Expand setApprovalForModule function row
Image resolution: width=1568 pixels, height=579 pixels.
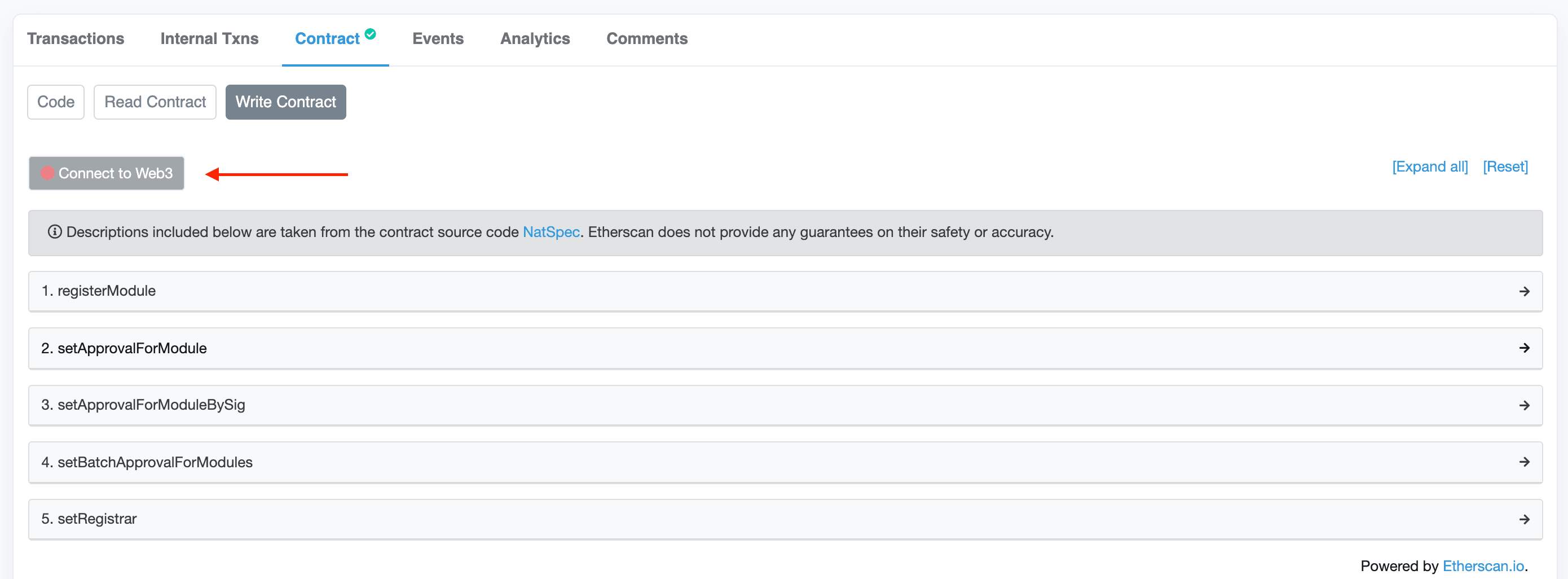coord(785,348)
